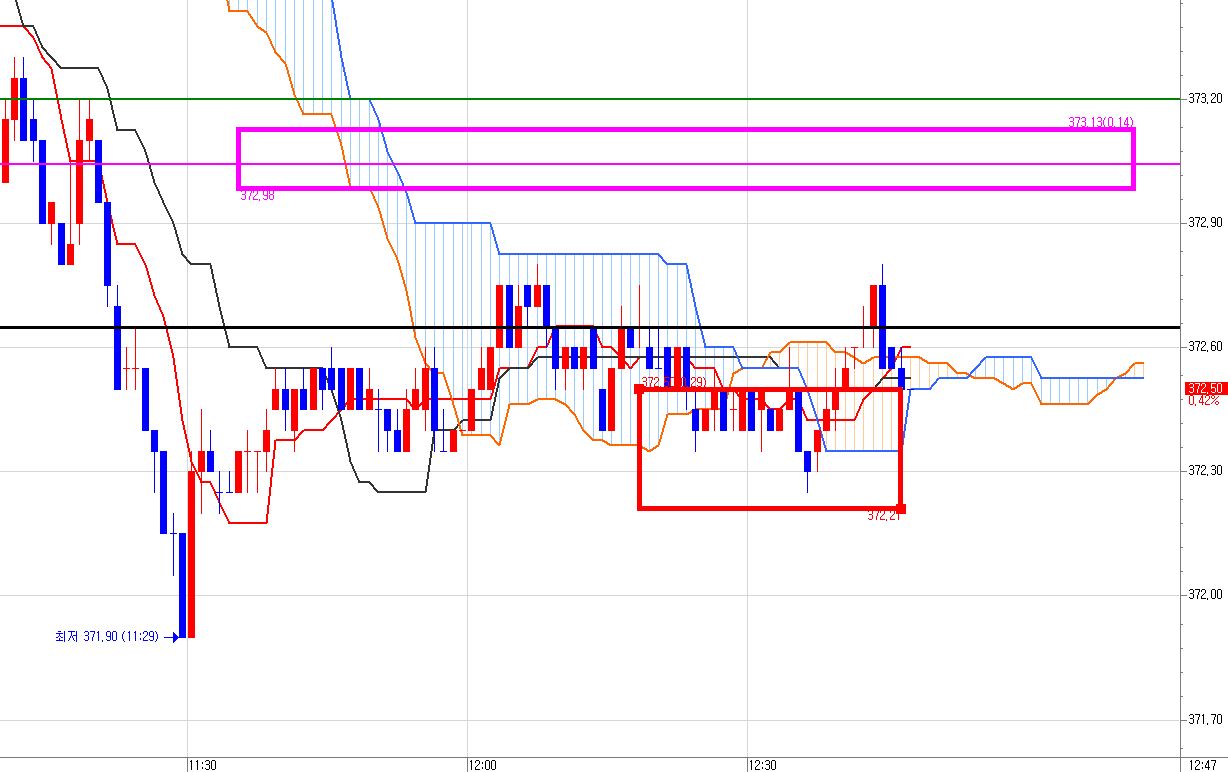The width and height of the screenshot is (1228, 772).
Task: Click the red 372,21 price label
Action: click(884, 516)
